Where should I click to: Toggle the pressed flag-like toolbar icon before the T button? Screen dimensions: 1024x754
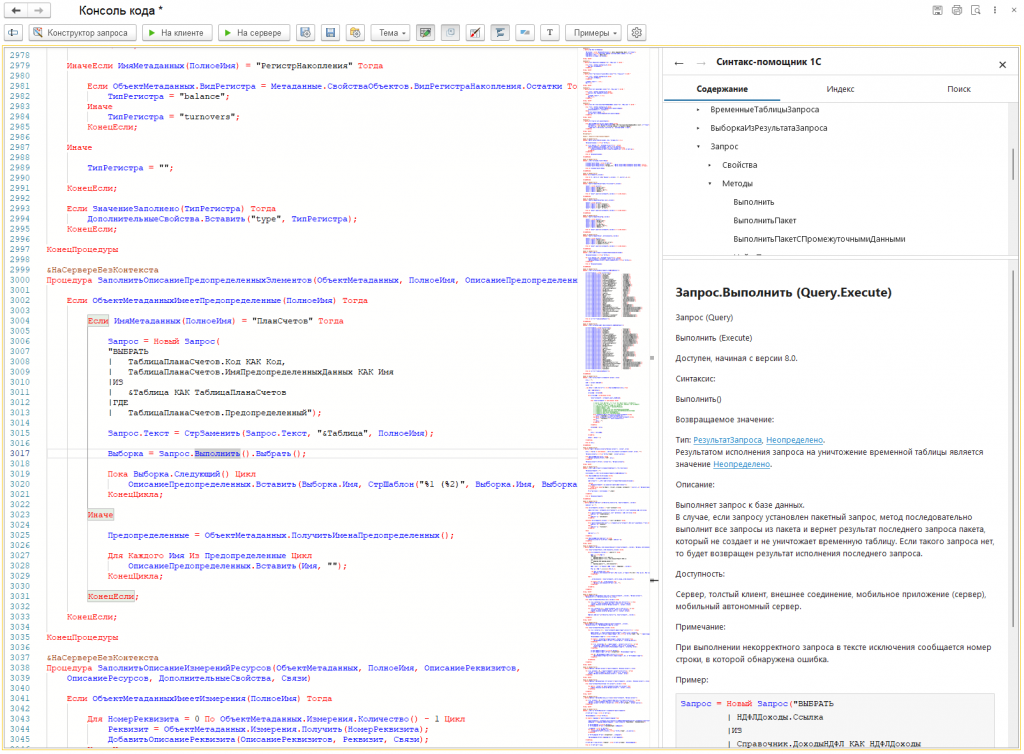point(500,33)
